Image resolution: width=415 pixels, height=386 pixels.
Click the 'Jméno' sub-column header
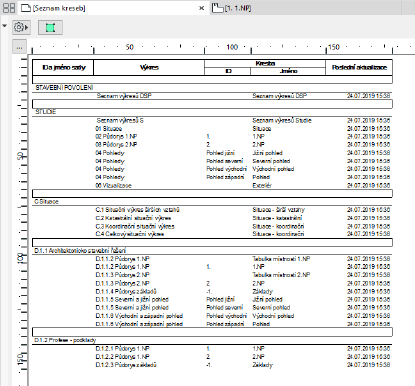pyautogui.click(x=288, y=71)
